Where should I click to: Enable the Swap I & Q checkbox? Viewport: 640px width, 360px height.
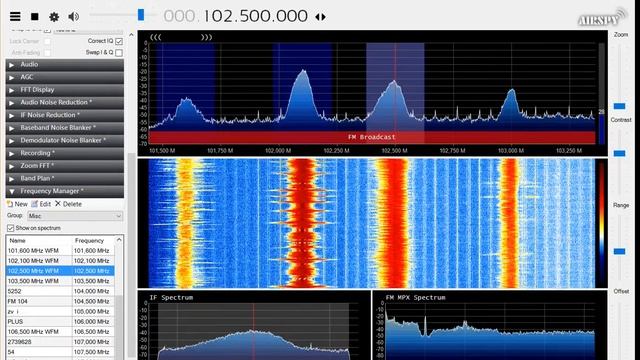[x=119, y=53]
